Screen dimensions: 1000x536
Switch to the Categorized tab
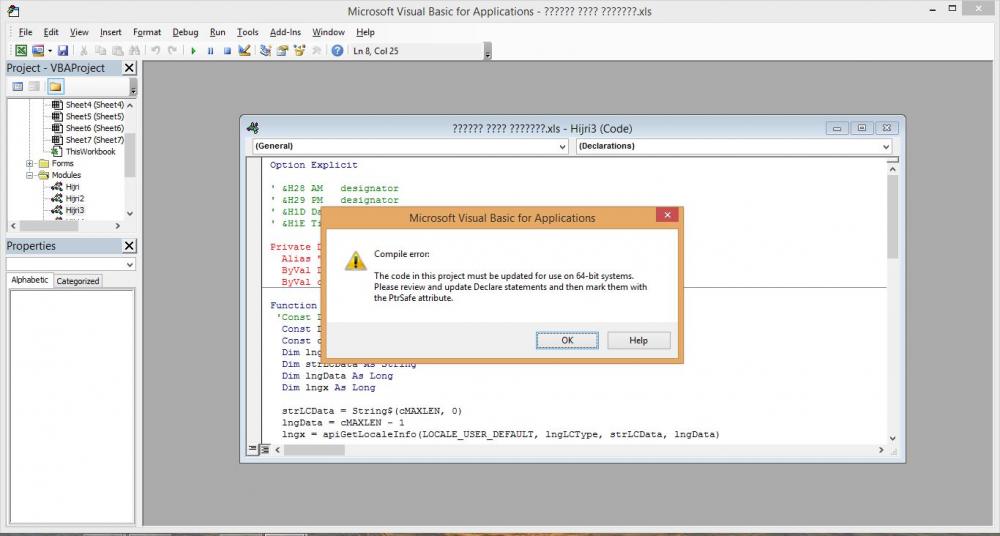(78, 281)
